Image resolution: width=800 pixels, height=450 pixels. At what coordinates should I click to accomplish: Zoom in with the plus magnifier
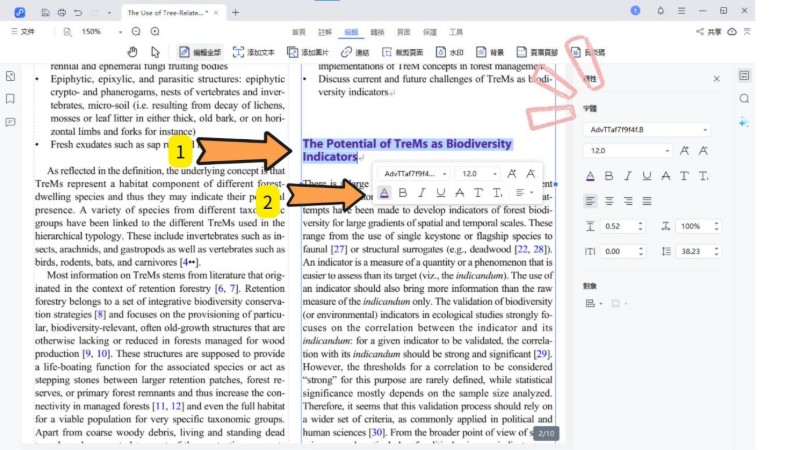tap(155, 32)
